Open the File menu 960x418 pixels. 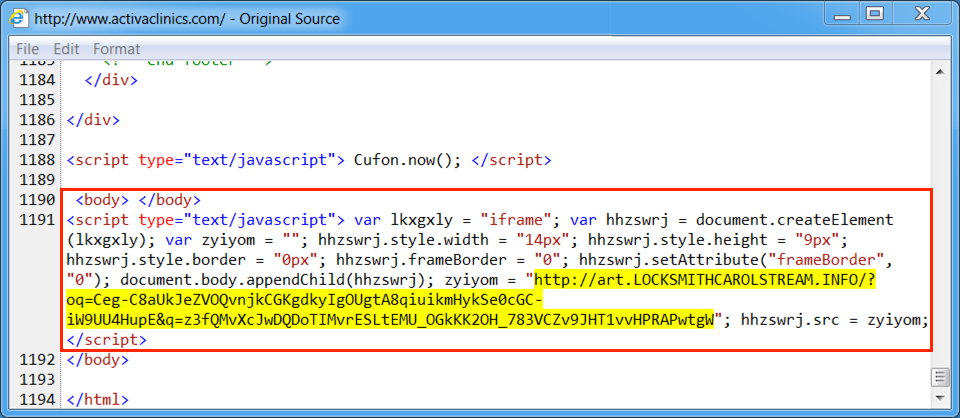click(x=28, y=49)
